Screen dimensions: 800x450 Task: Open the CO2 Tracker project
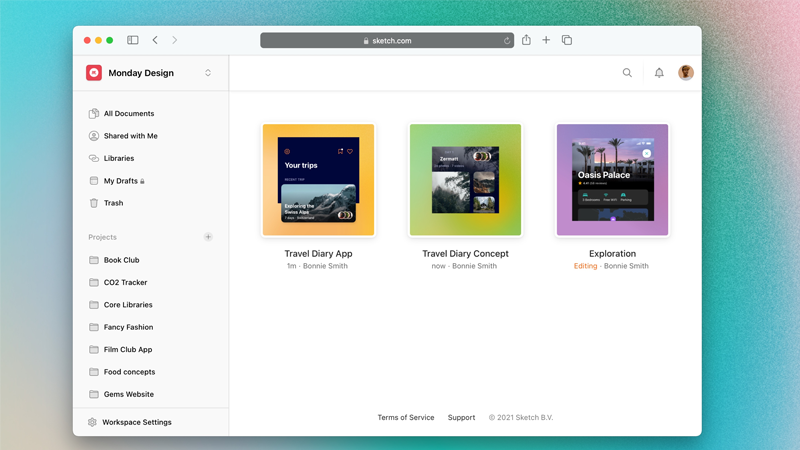125,282
